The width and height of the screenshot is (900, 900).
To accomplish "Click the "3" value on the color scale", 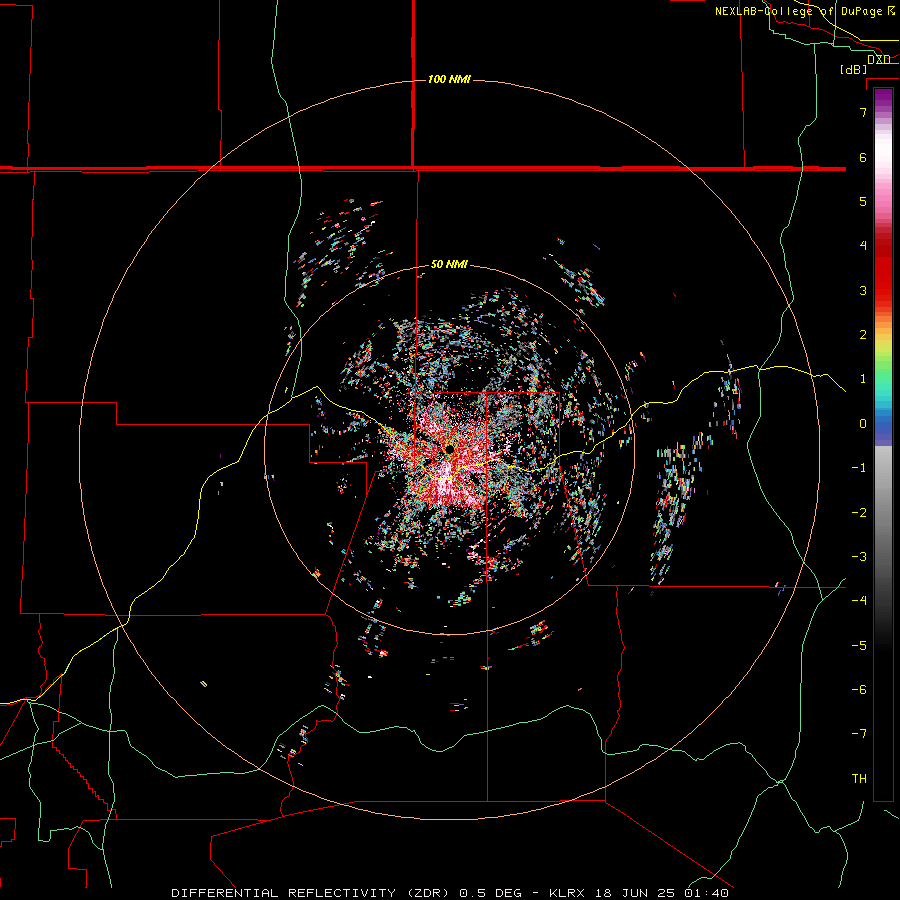I will tap(863, 290).
